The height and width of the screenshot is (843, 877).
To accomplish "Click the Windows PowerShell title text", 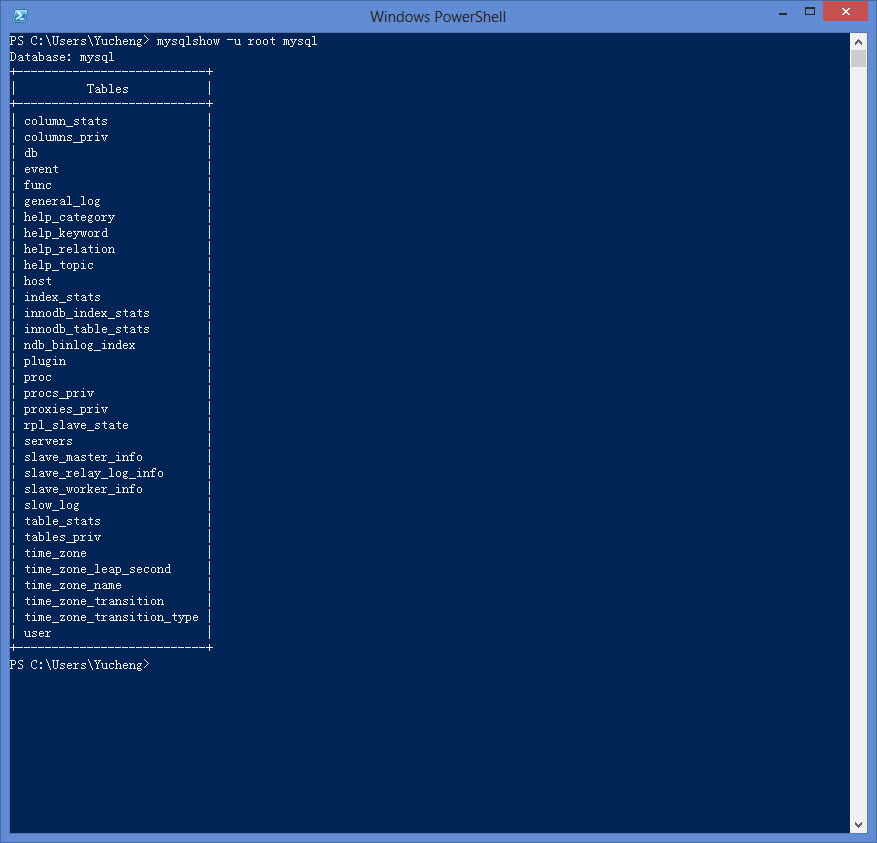I will 438,17.
